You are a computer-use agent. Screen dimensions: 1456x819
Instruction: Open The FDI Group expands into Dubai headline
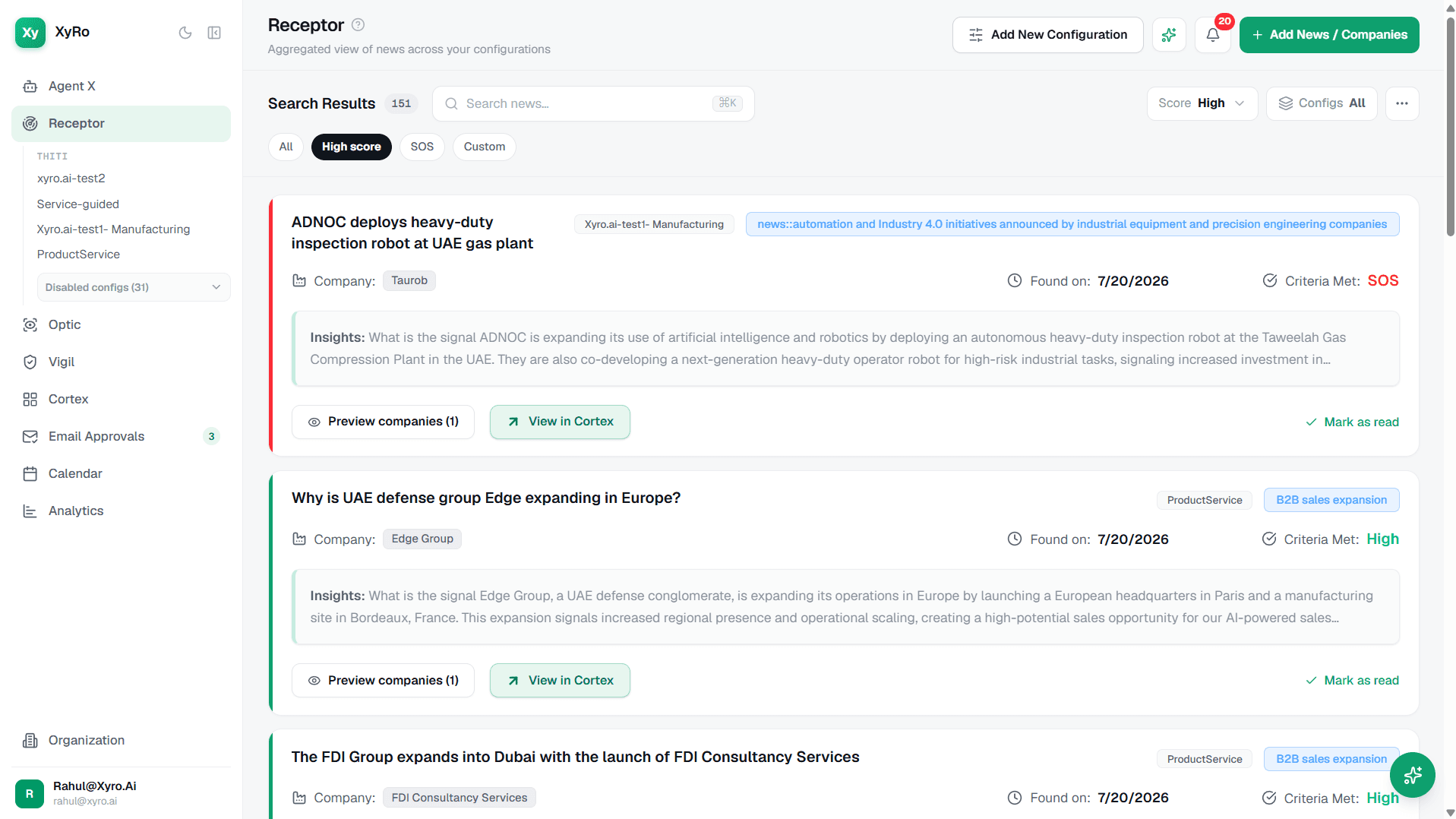(x=576, y=757)
